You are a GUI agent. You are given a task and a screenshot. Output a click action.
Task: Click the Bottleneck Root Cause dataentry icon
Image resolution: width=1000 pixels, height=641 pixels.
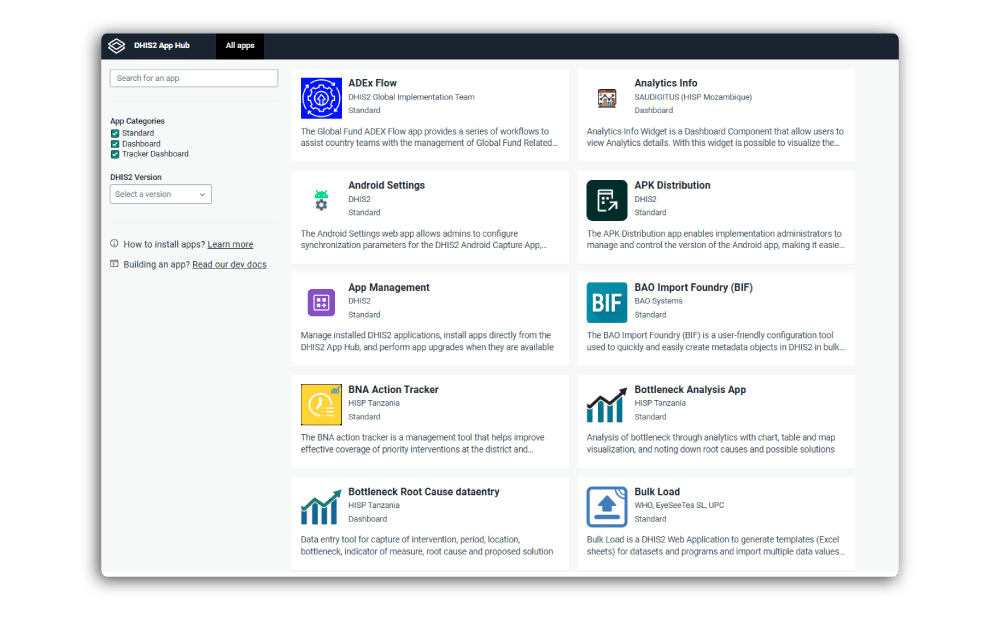(321, 506)
